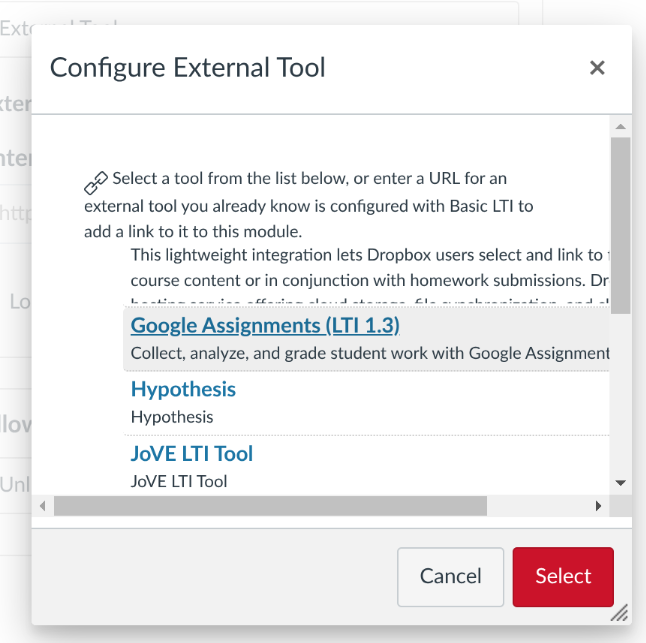Viewport: 646px width, 643px height.
Task: Confirm with the red Select button
Action: pos(563,577)
